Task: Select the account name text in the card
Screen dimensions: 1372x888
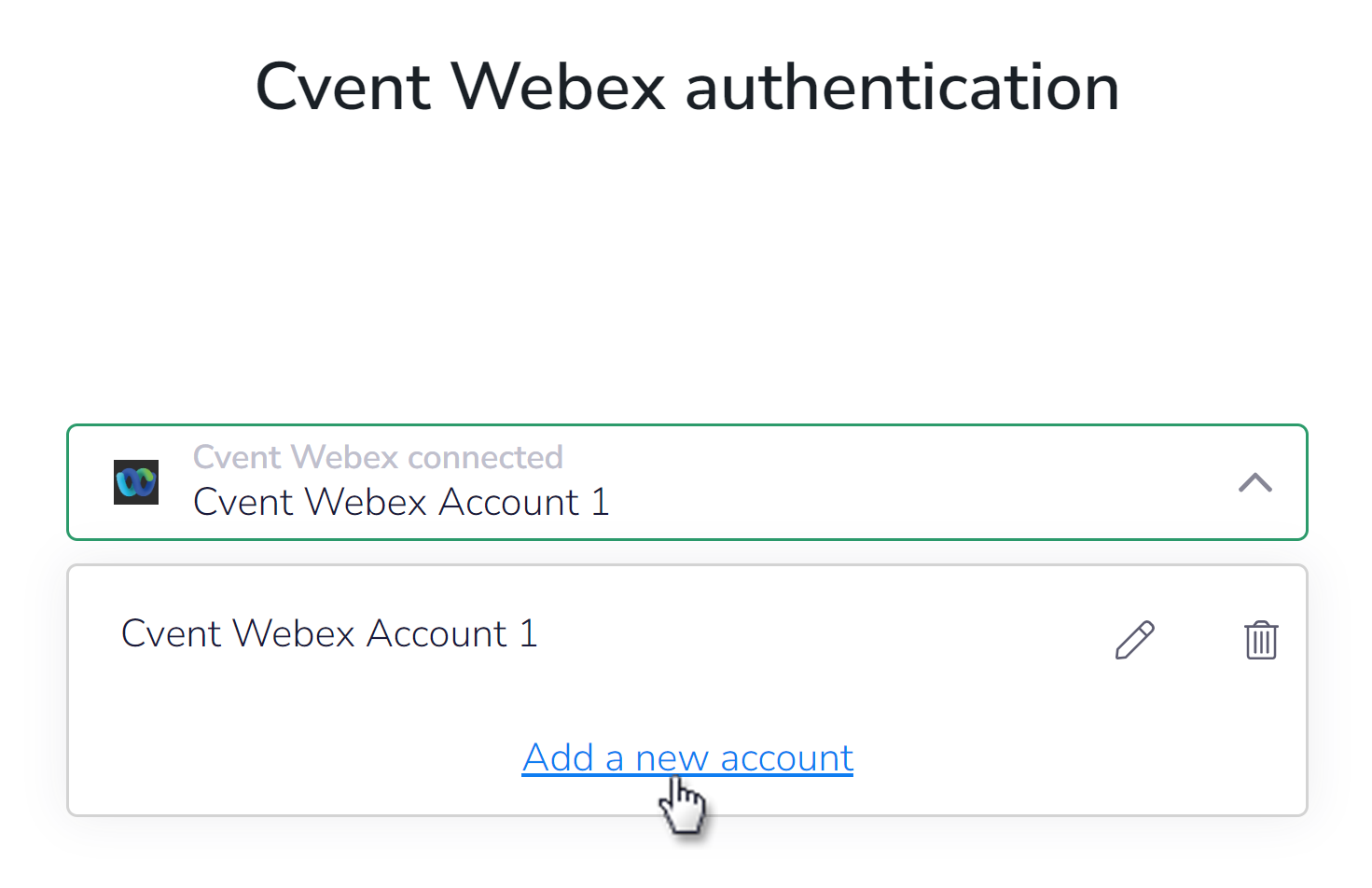Action: click(401, 502)
